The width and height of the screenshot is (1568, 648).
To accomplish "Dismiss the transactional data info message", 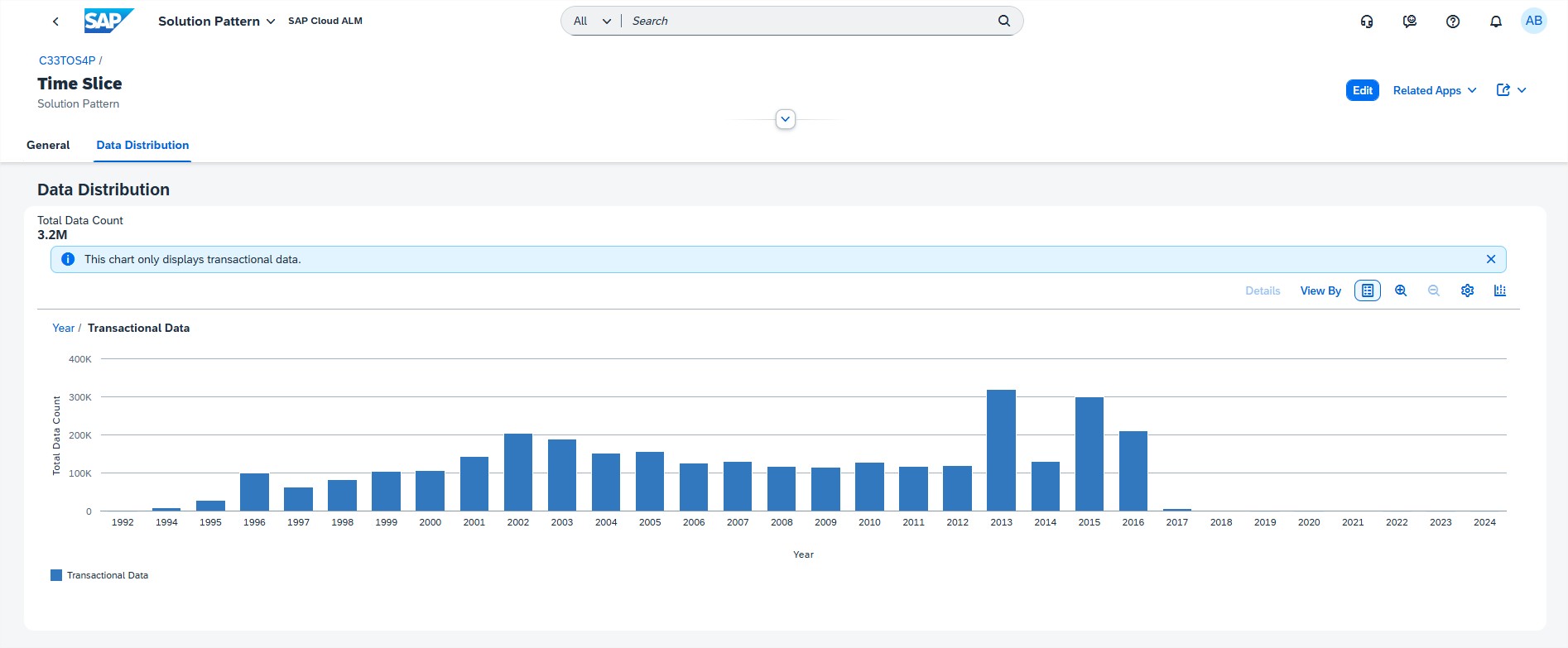I will tap(1491, 259).
